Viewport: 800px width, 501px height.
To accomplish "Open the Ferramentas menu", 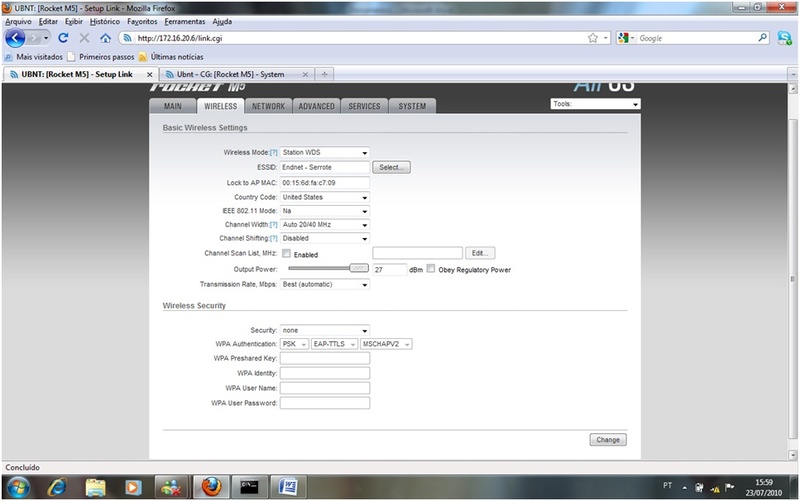I will (185, 21).
